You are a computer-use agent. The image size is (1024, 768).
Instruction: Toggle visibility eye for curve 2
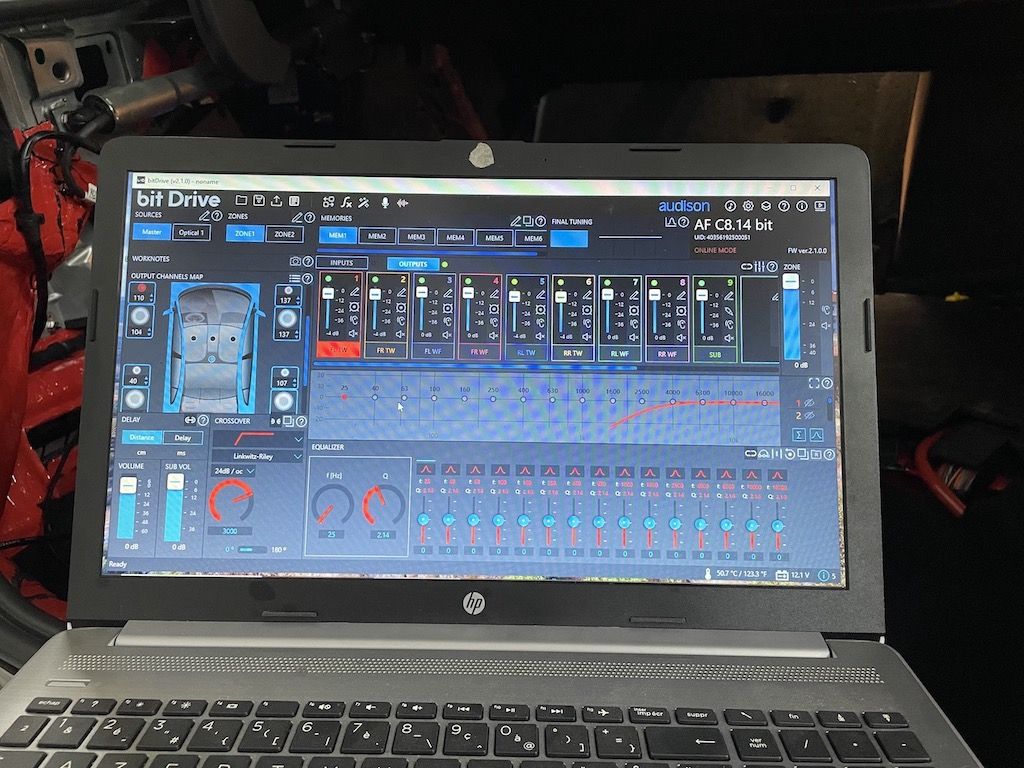point(810,415)
